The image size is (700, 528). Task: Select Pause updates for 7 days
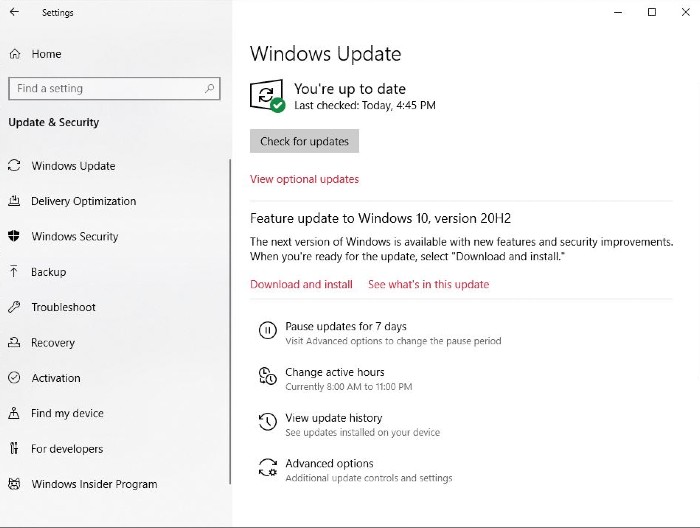pos(346,326)
